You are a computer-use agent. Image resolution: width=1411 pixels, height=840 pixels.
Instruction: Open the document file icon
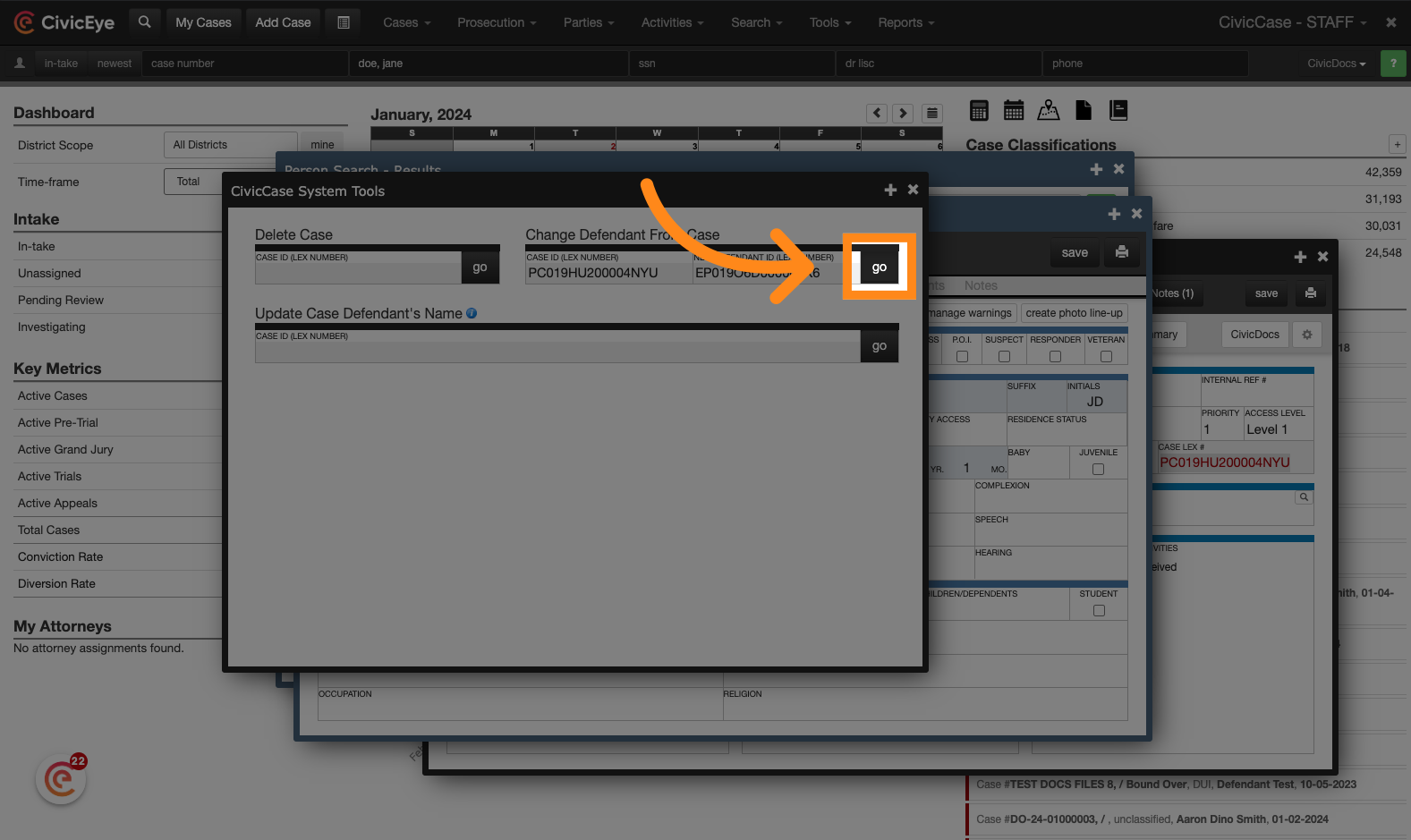click(1084, 110)
